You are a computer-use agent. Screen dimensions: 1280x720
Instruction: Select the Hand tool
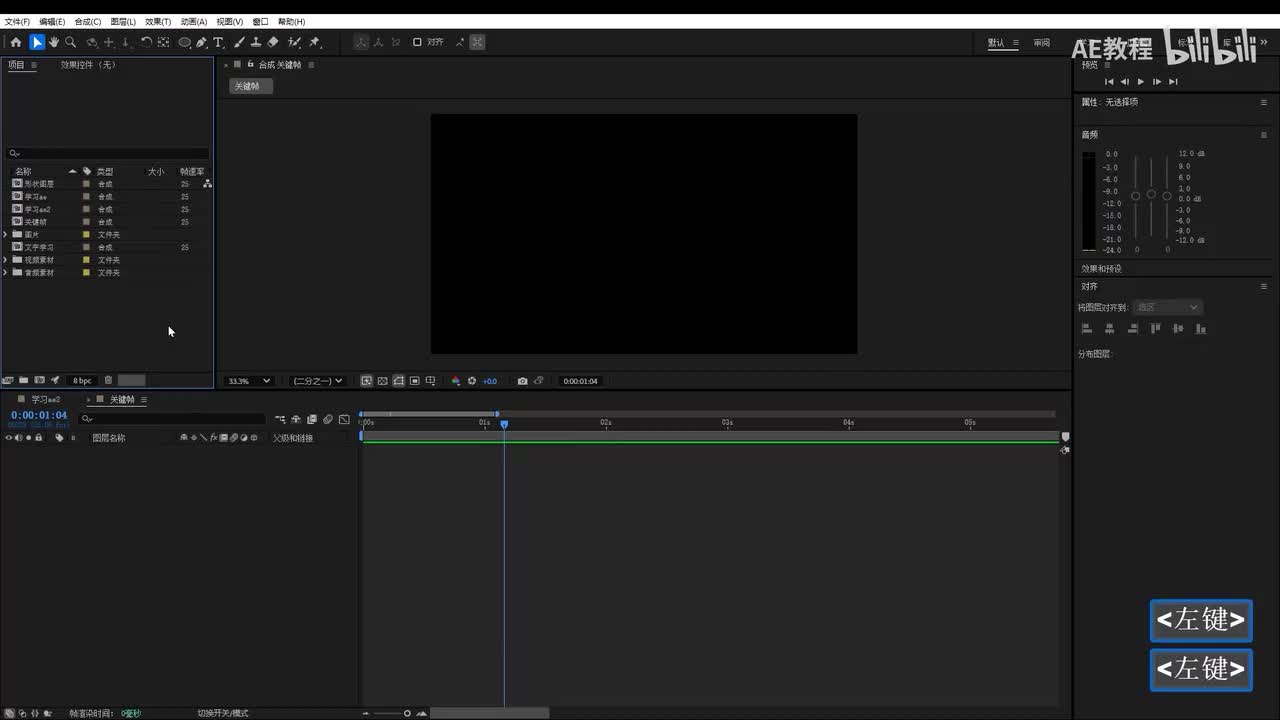[x=54, y=42]
